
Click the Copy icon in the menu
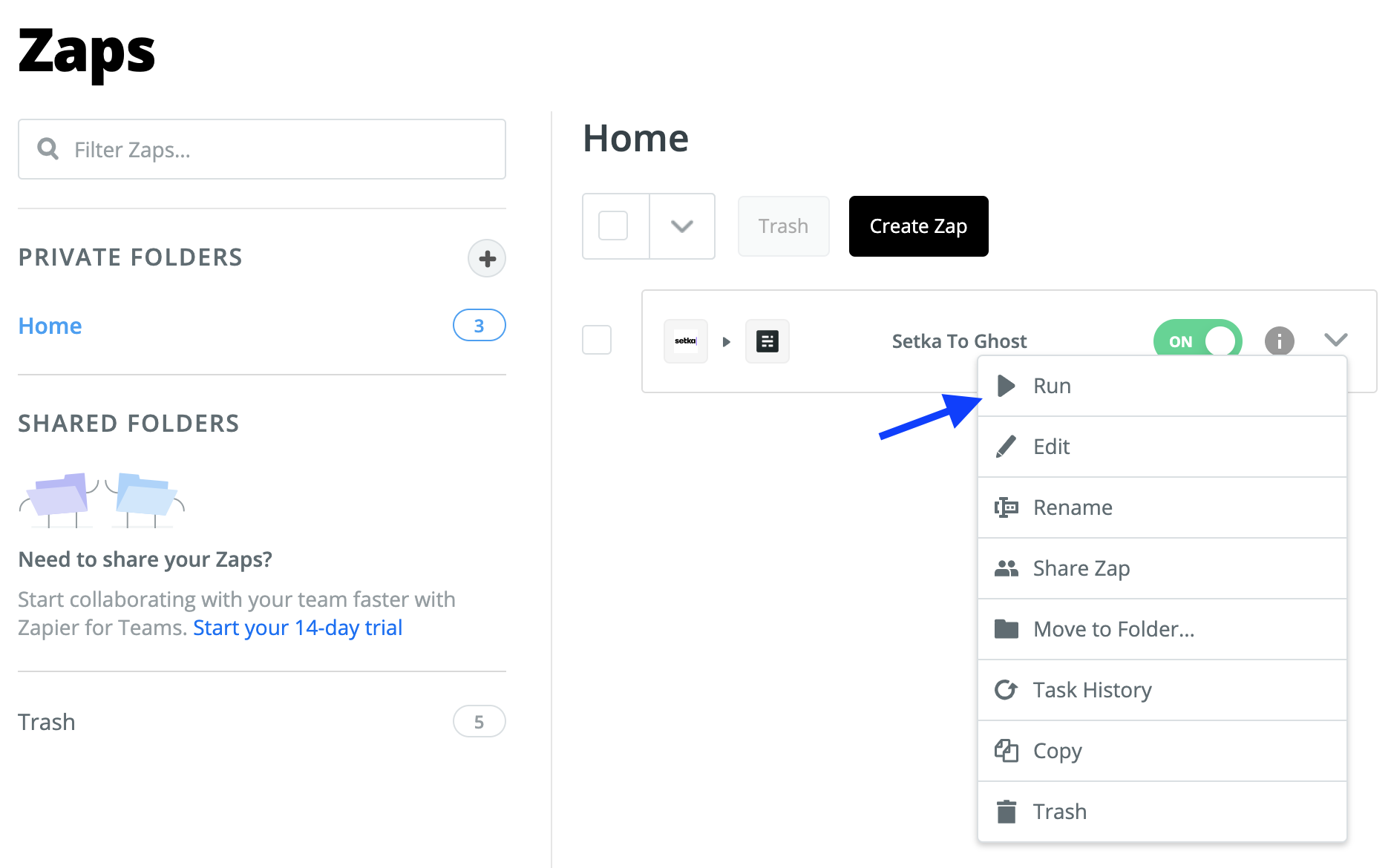1006,751
